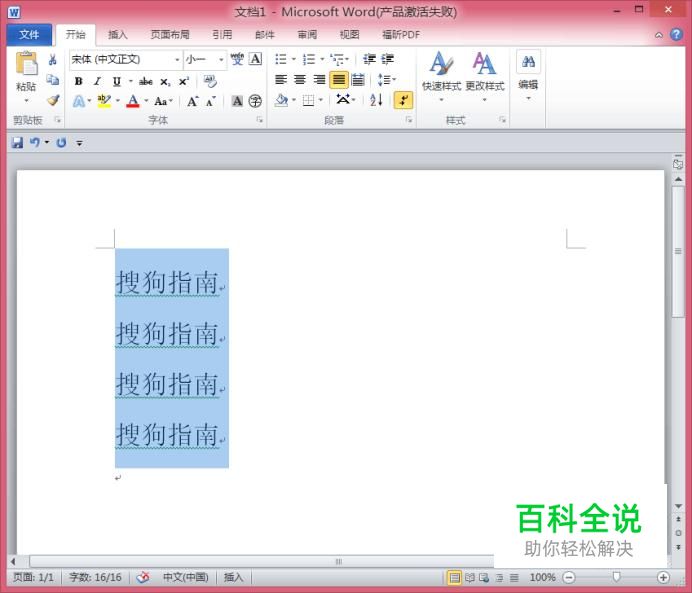Apply bullet list
692x593 pixels.
coord(281,59)
